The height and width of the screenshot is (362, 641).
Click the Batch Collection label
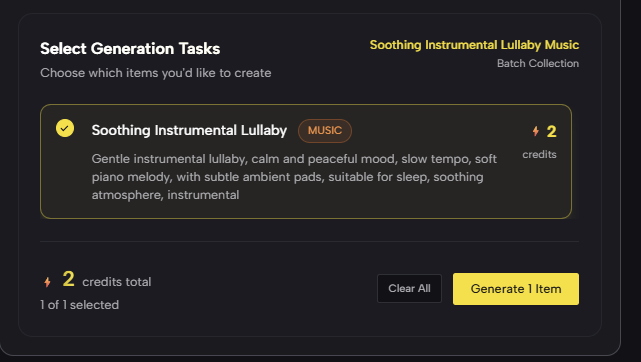(538, 63)
